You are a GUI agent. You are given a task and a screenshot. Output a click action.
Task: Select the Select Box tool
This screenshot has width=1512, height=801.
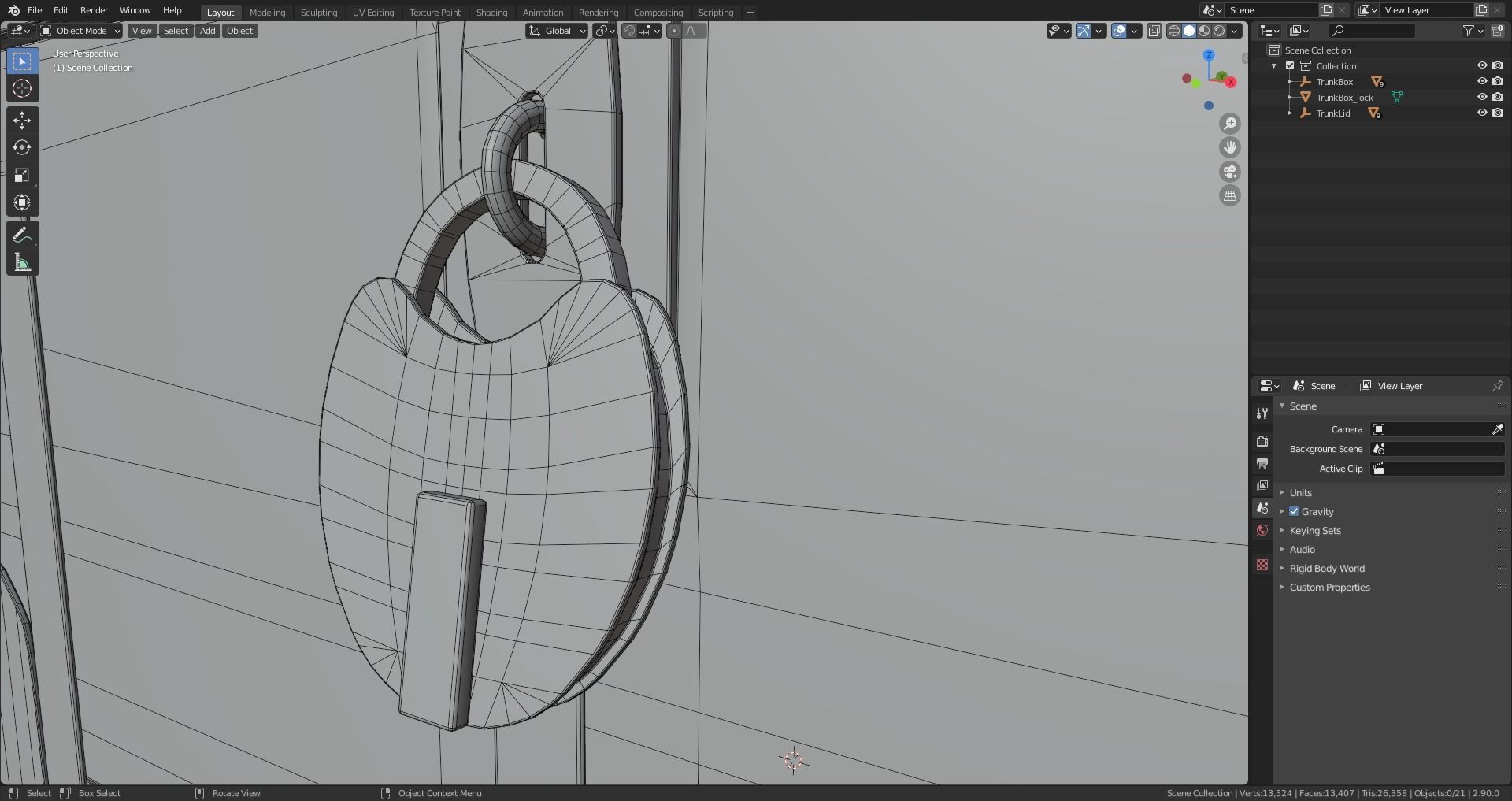click(x=22, y=61)
